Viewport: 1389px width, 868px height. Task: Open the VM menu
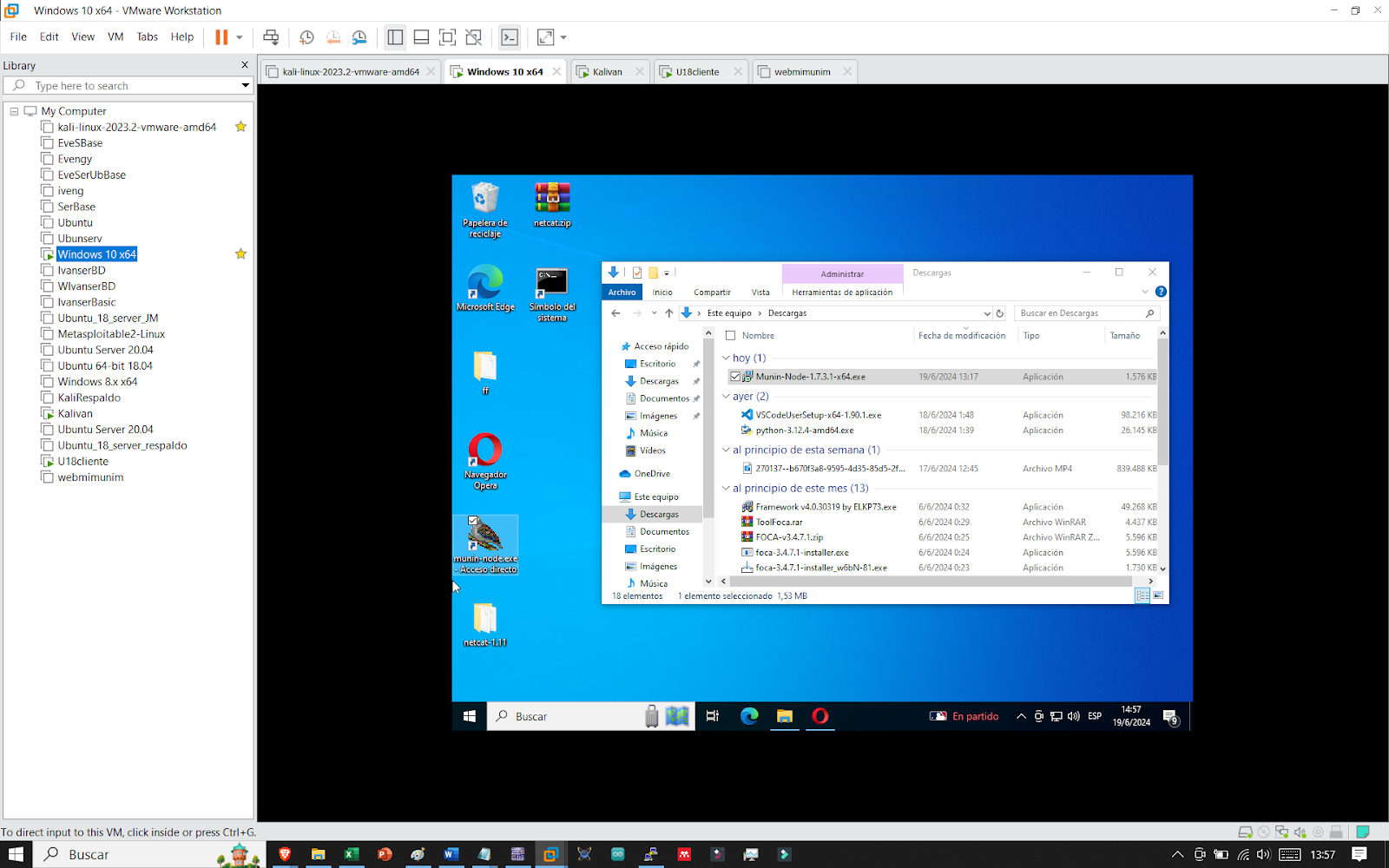click(x=115, y=36)
